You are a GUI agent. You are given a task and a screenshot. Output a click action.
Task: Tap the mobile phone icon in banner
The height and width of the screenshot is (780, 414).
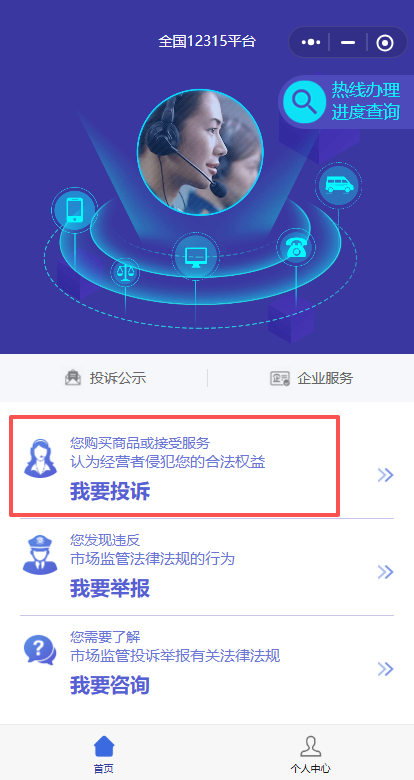click(x=74, y=210)
